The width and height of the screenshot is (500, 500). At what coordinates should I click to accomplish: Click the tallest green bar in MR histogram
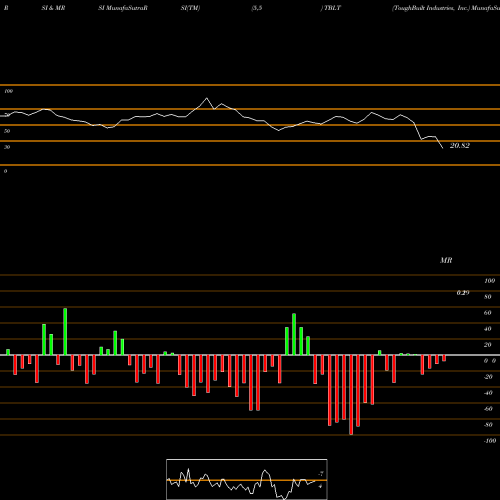[65, 331]
